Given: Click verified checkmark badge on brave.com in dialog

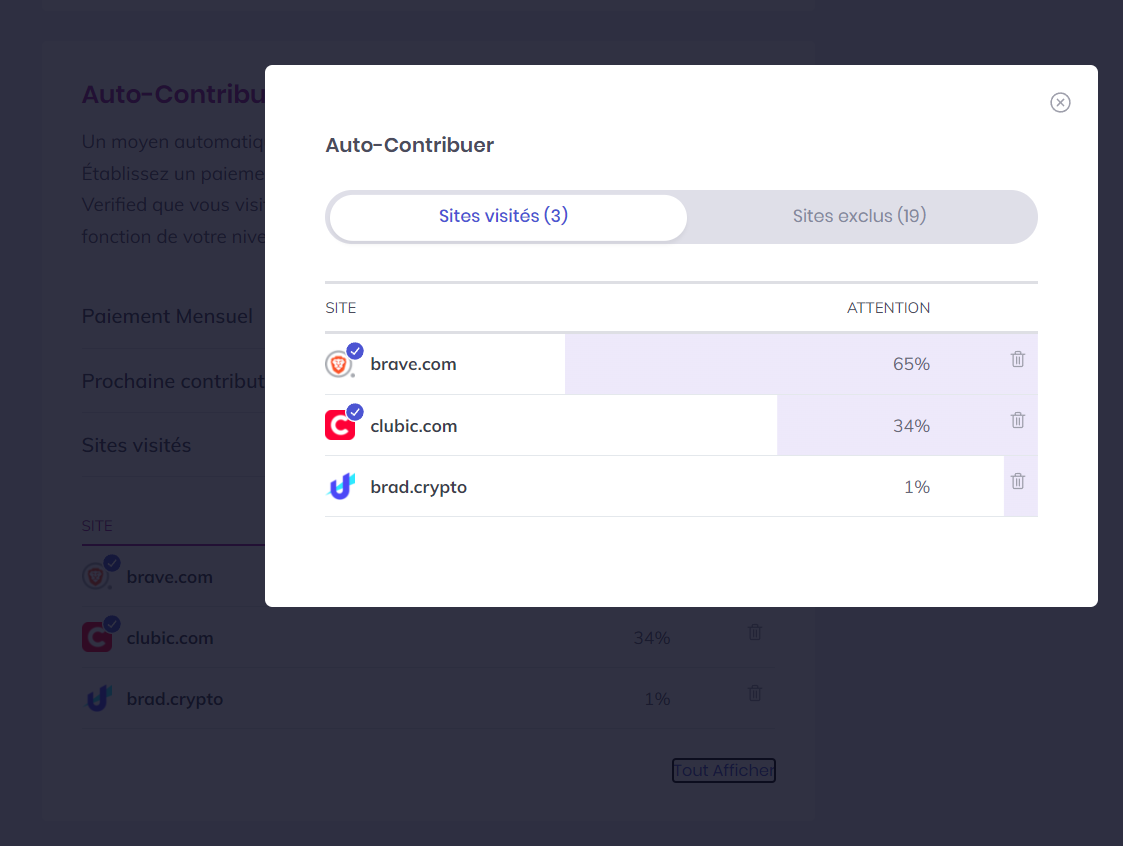Looking at the screenshot, I should (x=355, y=351).
